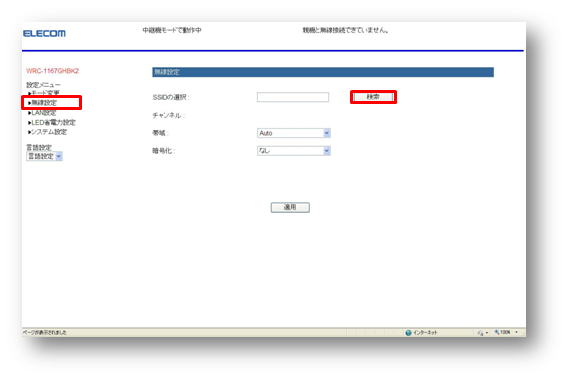Open the zoom level arrow in status bar
This screenshot has width=568, height=379.
point(517,332)
